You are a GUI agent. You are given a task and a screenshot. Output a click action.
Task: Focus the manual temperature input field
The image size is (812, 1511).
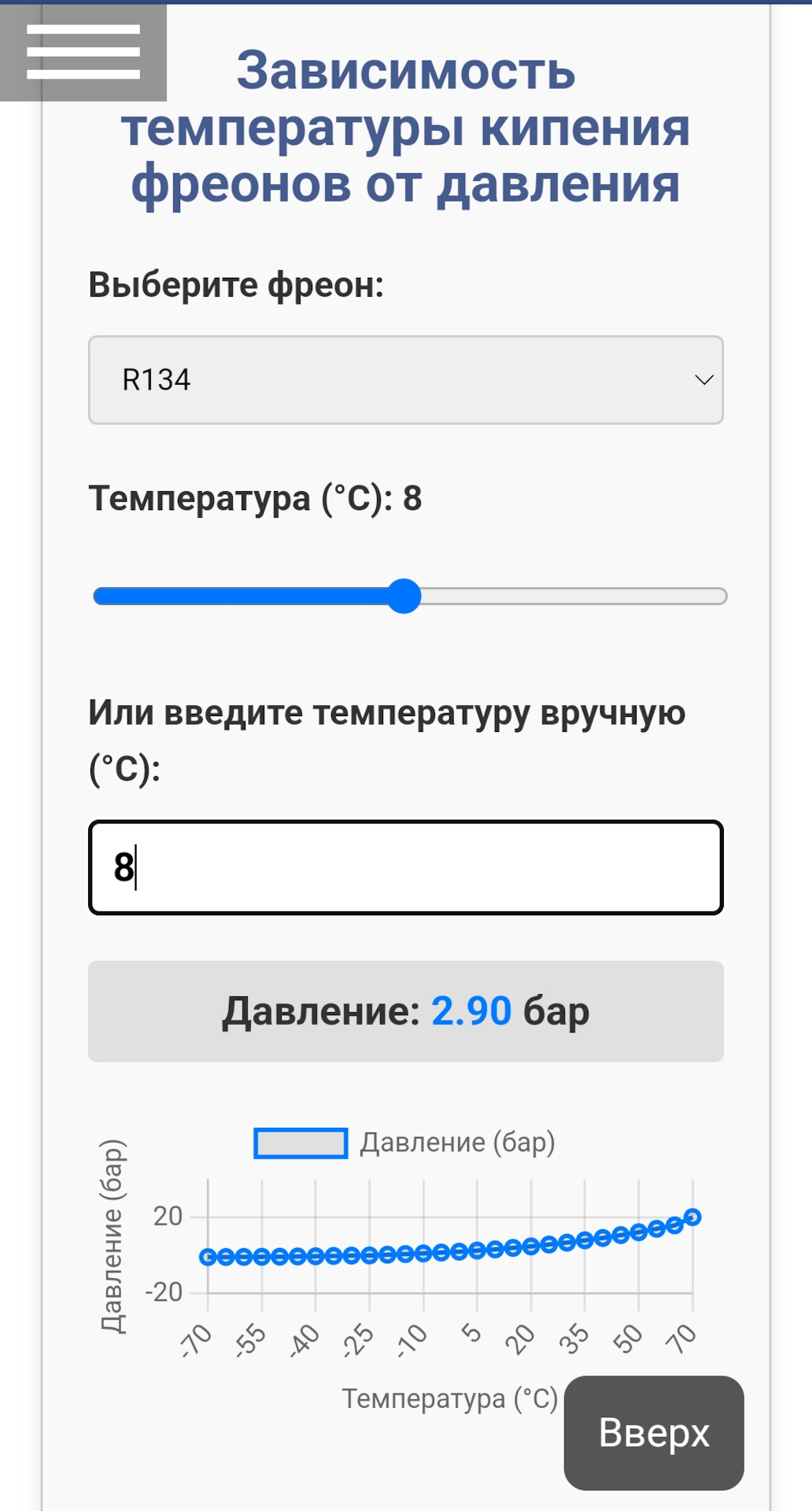coord(405,867)
